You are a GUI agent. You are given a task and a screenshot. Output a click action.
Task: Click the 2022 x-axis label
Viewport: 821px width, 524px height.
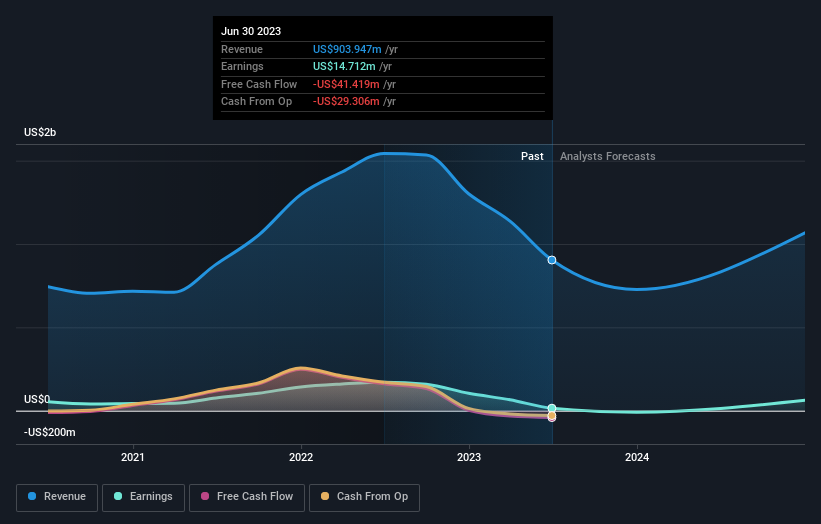pyautogui.click(x=301, y=458)
